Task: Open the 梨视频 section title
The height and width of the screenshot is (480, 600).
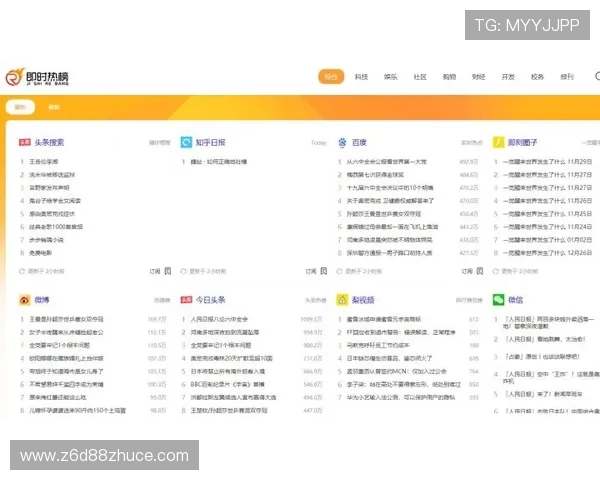Action: [363, 300]
